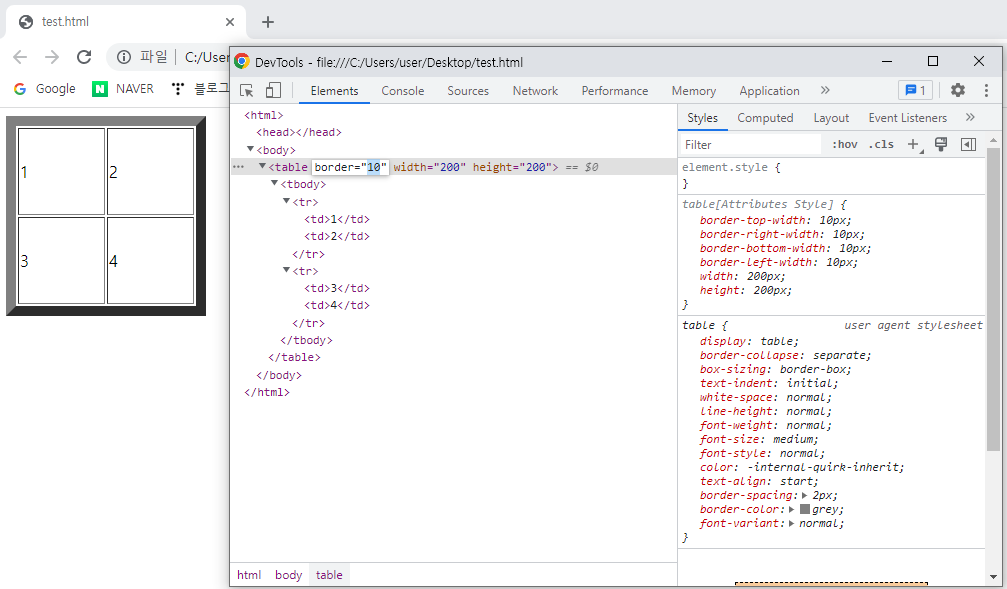Click the three-dot actions on table row

click(238, 167)
